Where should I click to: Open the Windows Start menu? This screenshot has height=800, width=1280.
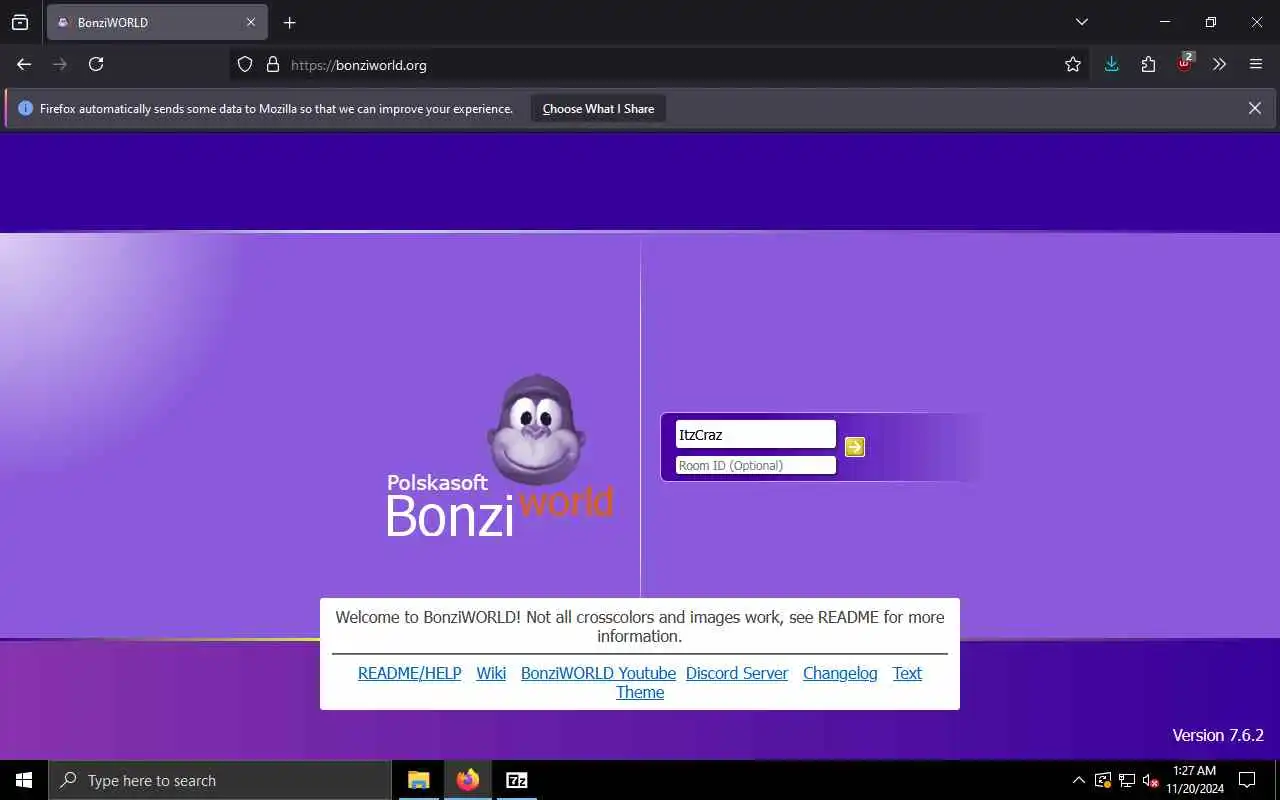point(24,780)
